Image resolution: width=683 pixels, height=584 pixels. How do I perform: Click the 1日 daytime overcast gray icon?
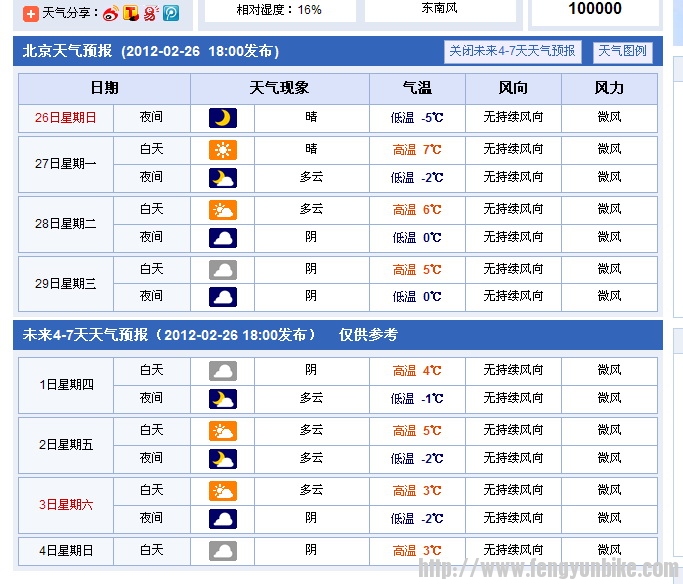[223, 371]
